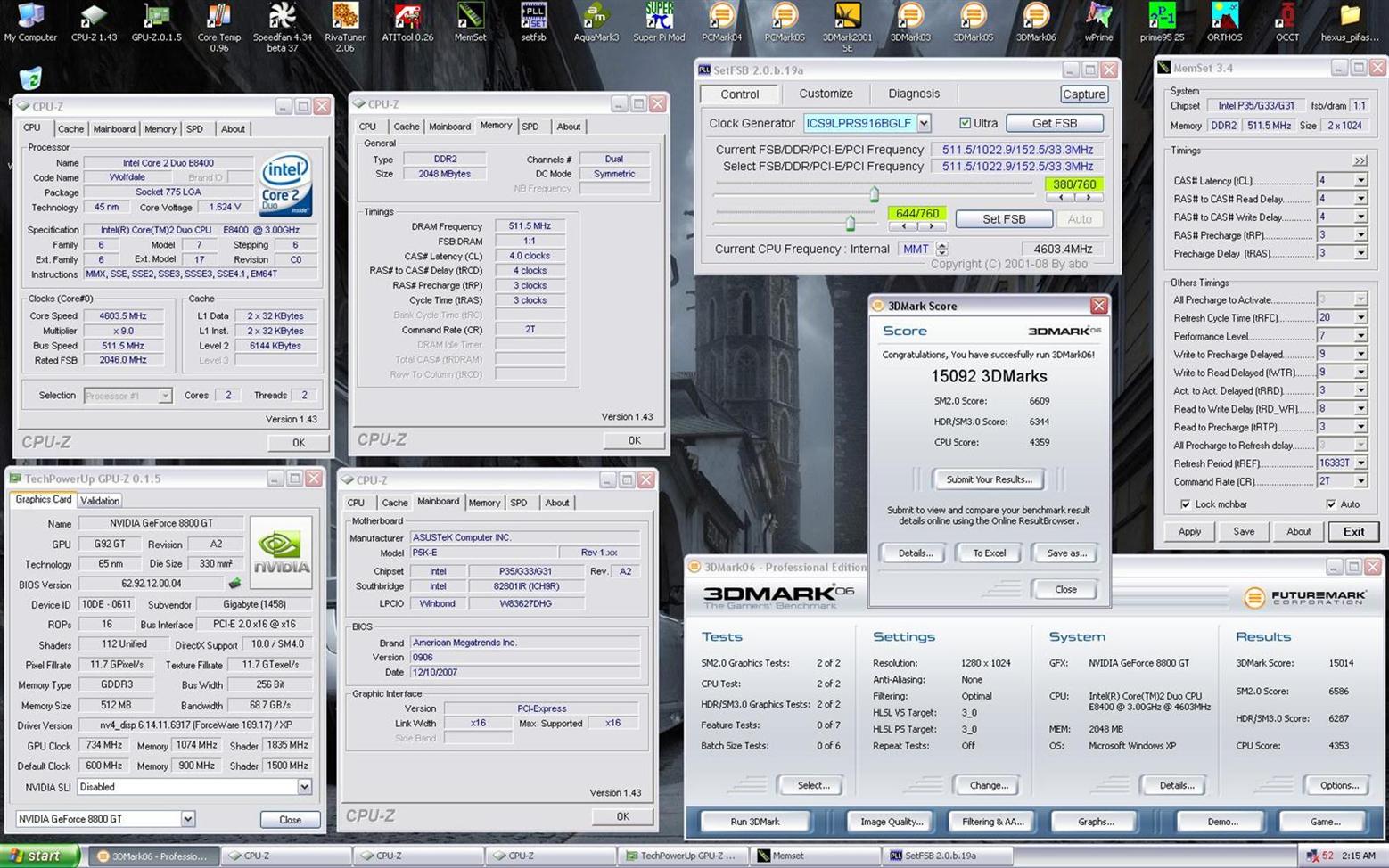Image resolution: width=1389 pixels, height=868 pixels.
Task: Click Submit Your Results in 3DMark Score
Action: [x=989, y=479]
